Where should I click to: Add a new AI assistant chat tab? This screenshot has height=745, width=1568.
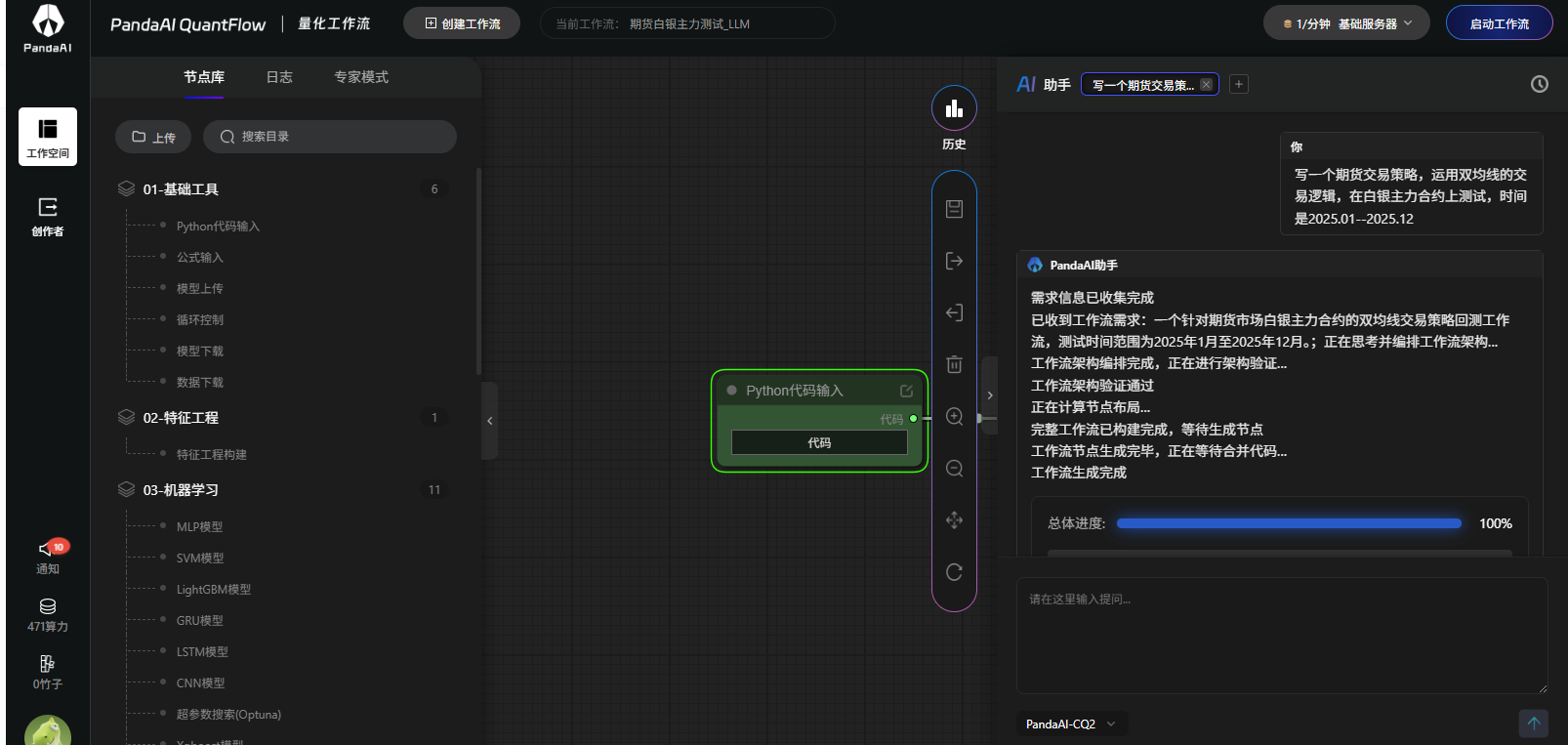tap(1239, 84)
